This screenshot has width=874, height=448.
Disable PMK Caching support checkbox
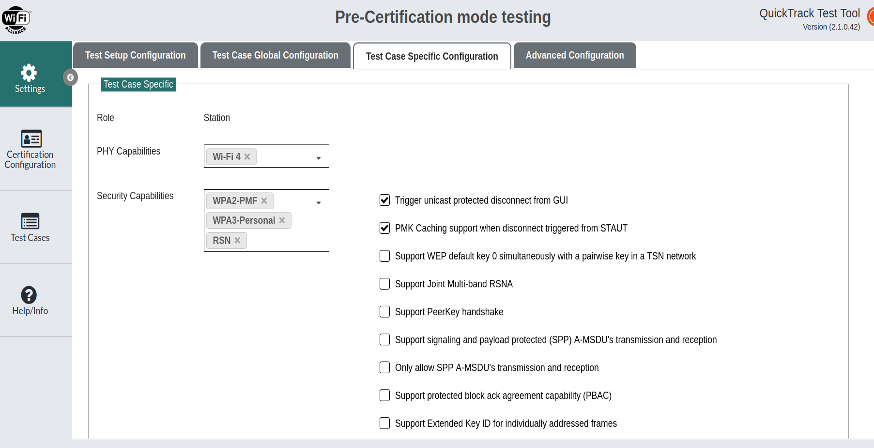click(x=385, y=228)
